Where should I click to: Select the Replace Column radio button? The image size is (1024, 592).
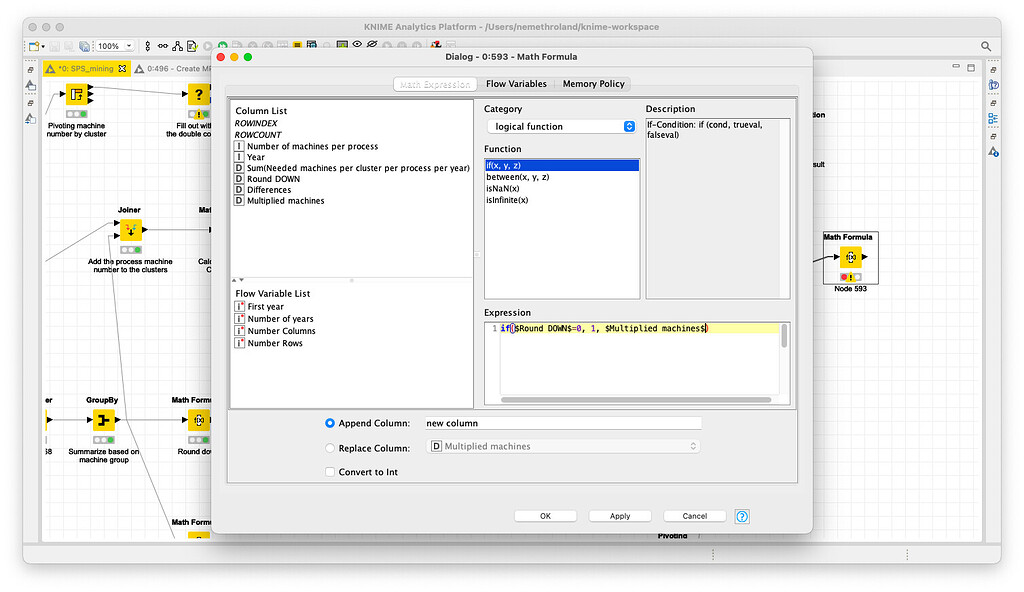point(330,447)
